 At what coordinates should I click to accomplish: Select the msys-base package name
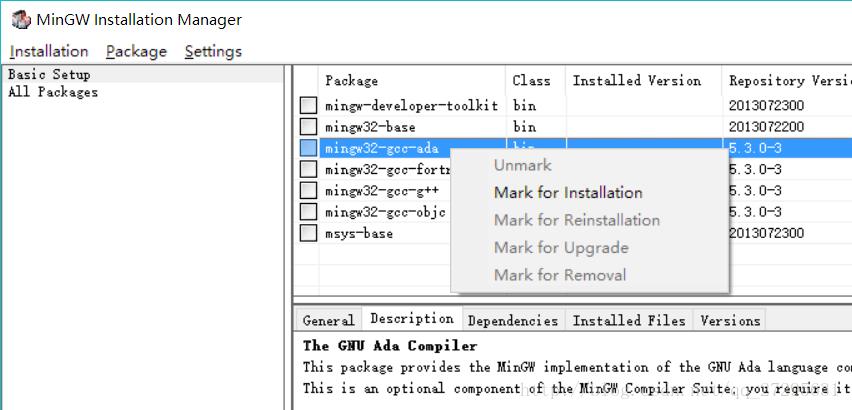pyautogui.click(x=359, y=234)
